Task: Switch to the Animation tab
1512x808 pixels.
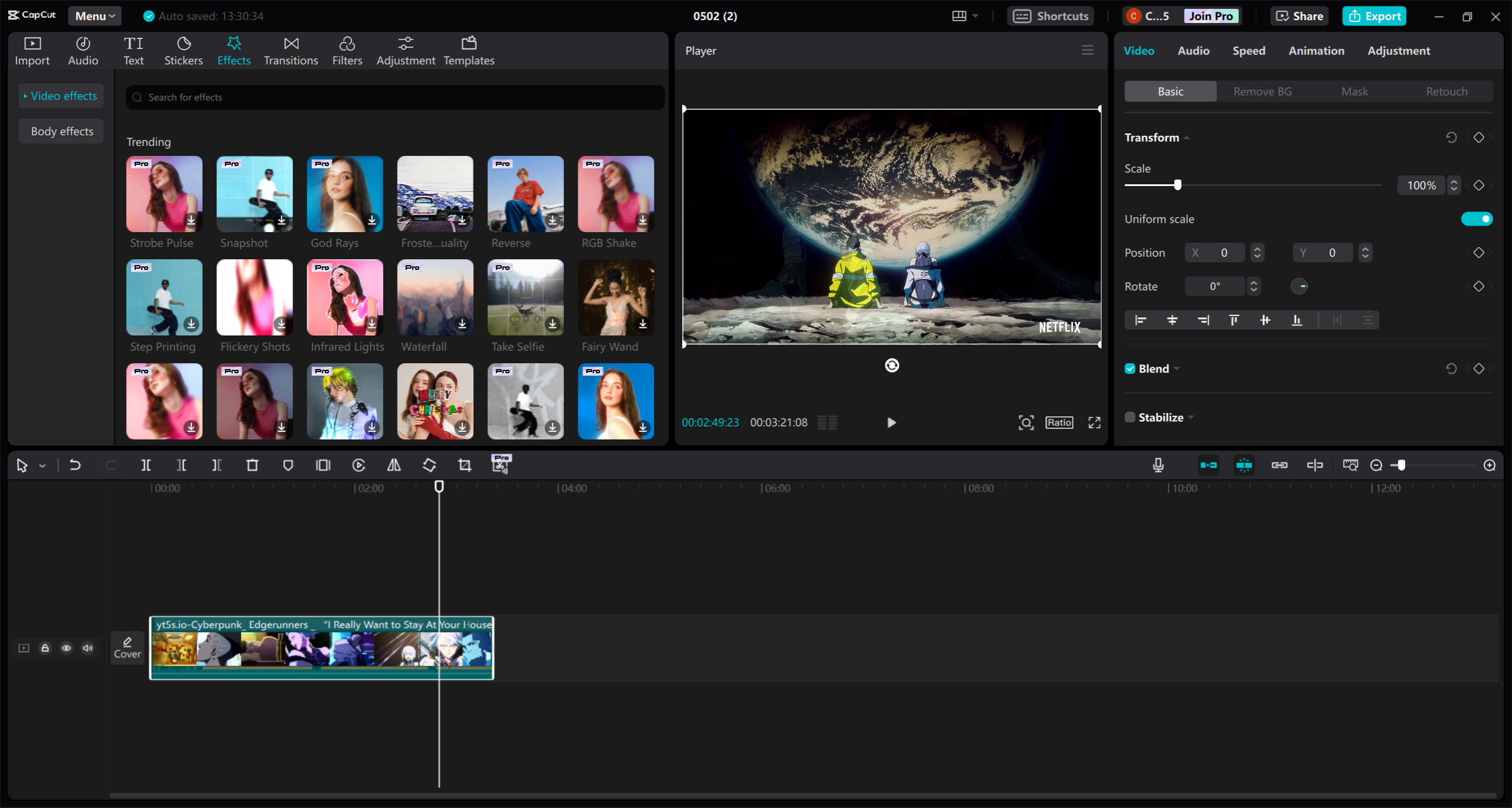Action: [1315, 50]
